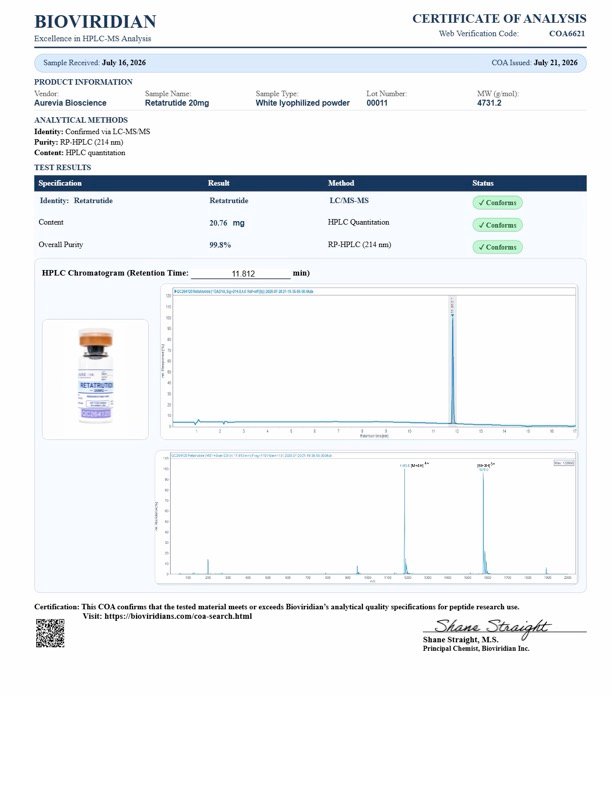Open the bioviridians.com coa-search link
The height and width of the screenshot is (792, 612).
pyautogui.click(x=178, y=616)
